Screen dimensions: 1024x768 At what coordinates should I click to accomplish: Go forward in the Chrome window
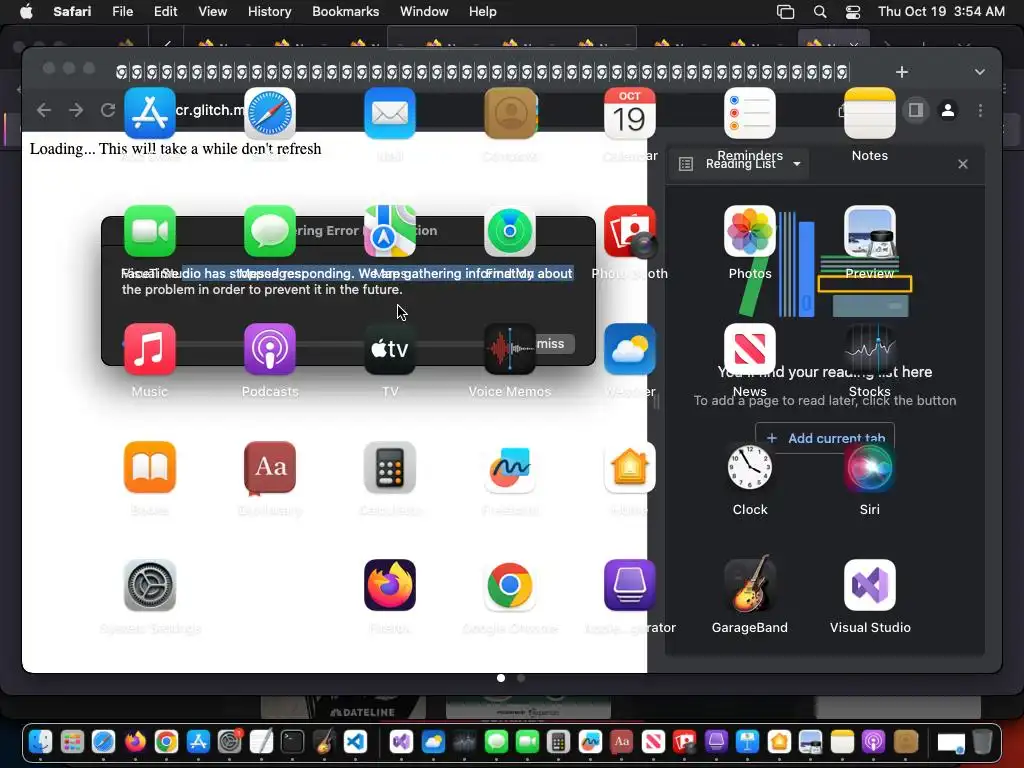[x=76, y=110]
